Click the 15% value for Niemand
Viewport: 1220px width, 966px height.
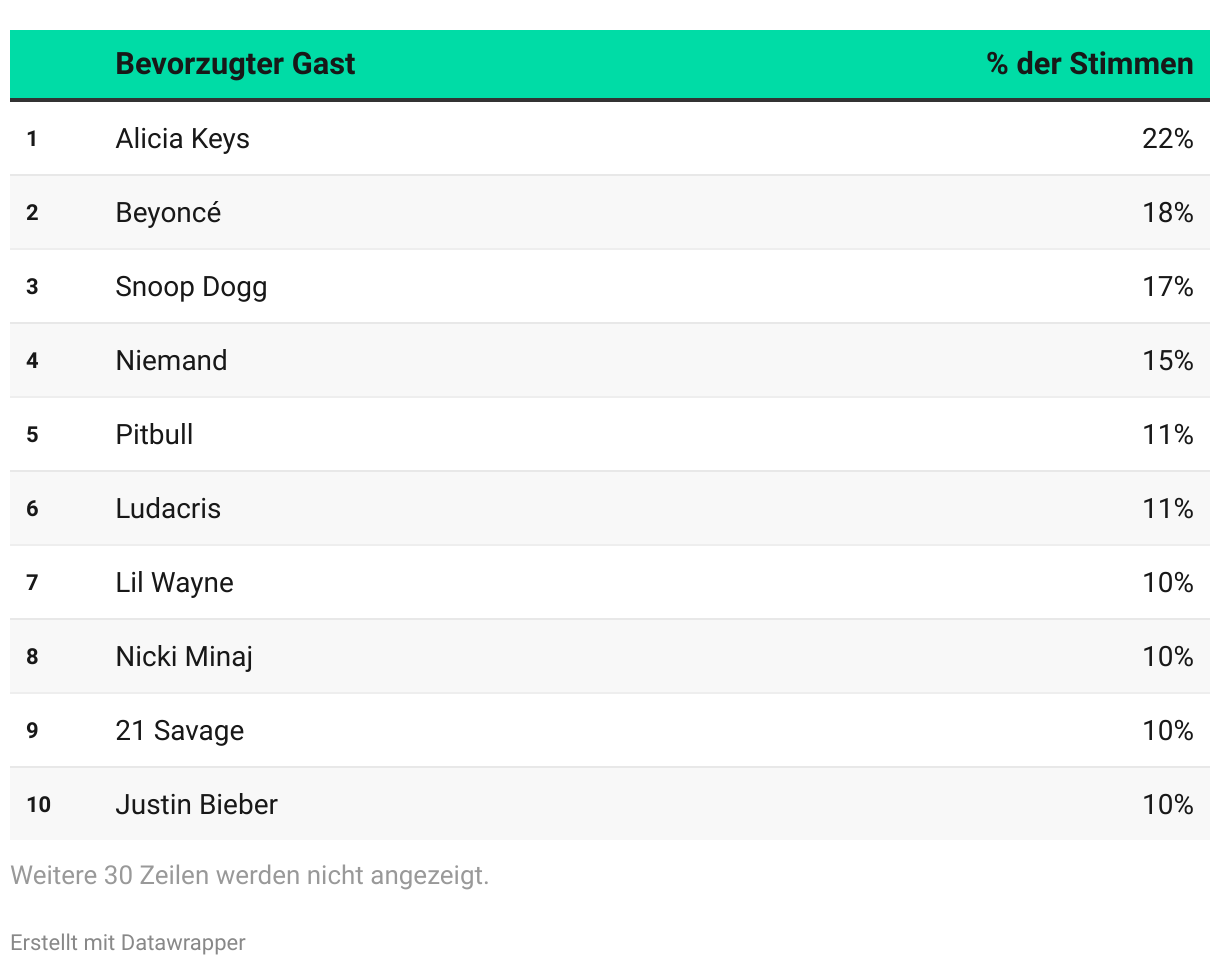1167,360
